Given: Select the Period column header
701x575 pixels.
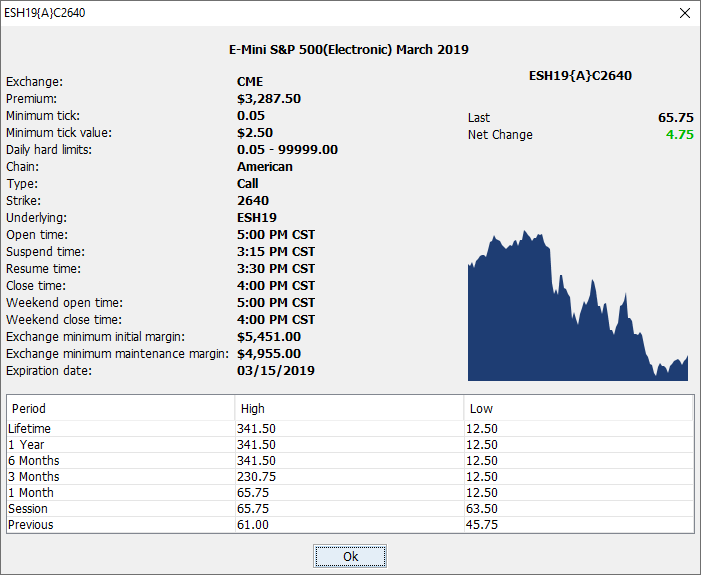Looking at the screenshot, I should pyautogui.click(x=121, y=408).
